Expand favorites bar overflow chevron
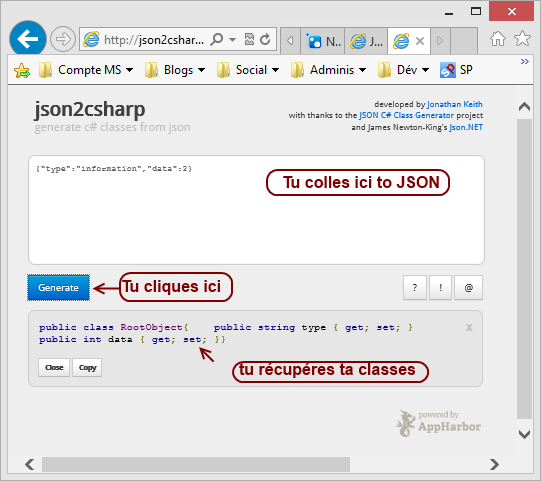 pyautogui.click(x=525, y=61)
